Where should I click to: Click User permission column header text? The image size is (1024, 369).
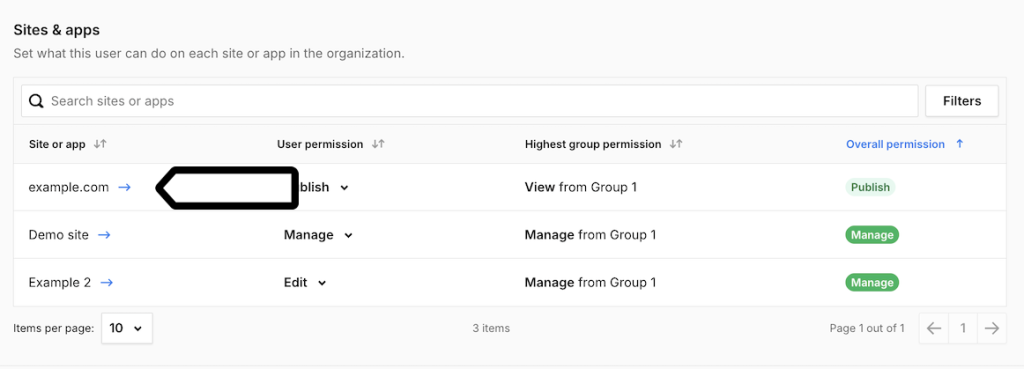(x=320, y=144)
